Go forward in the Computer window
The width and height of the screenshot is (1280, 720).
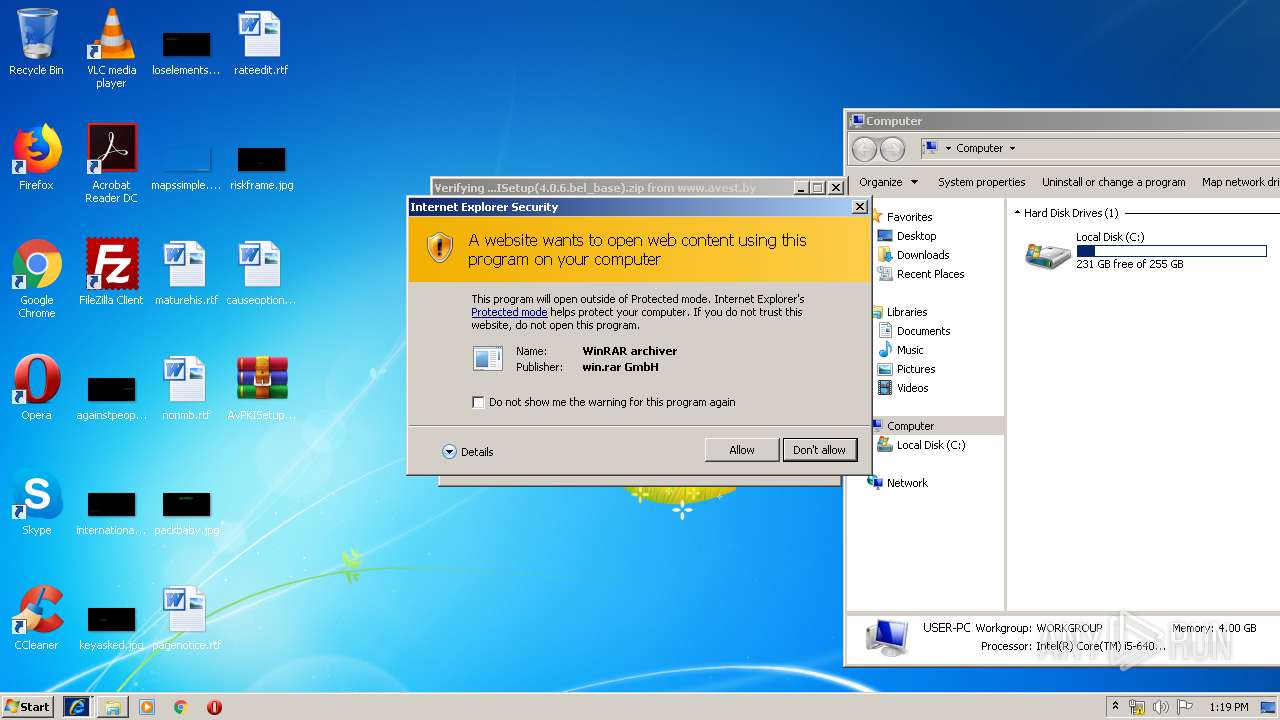892,149
